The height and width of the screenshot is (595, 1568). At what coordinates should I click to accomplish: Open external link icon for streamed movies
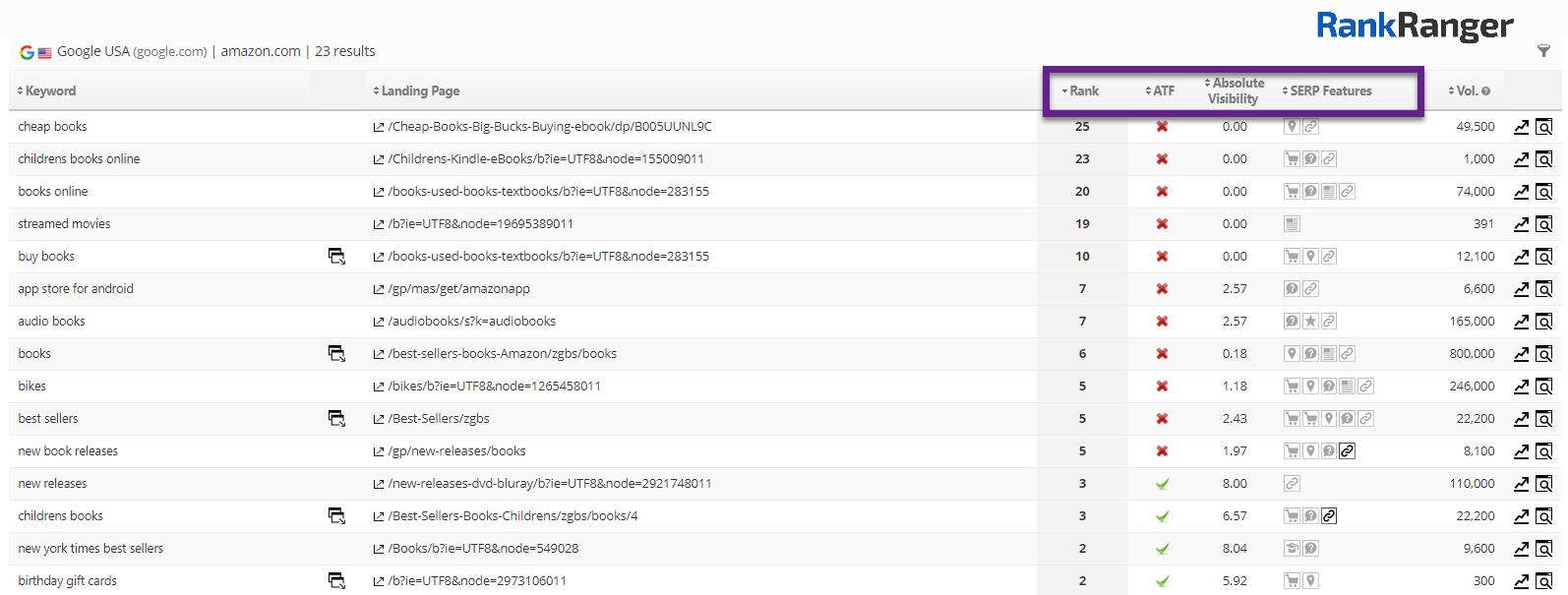[379, 224]
